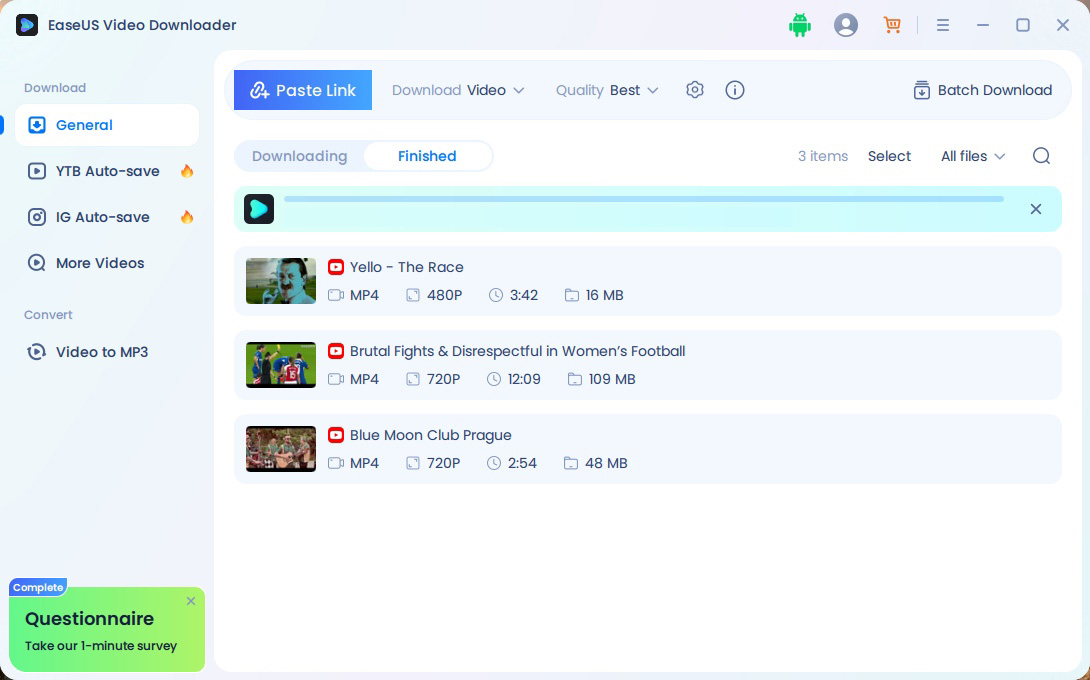
Task: Dismiss the banner with X icon
Action: 1036,209
